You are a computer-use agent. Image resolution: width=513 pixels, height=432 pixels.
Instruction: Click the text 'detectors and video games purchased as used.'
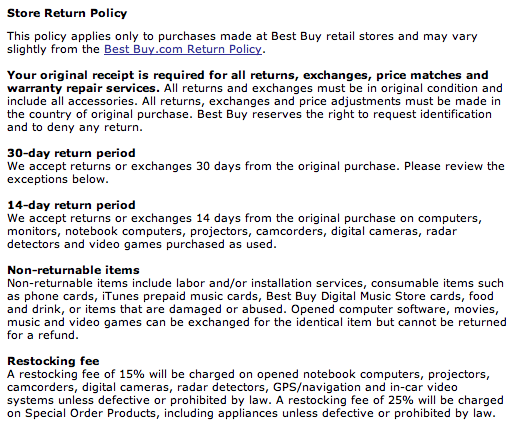(142, 244)
